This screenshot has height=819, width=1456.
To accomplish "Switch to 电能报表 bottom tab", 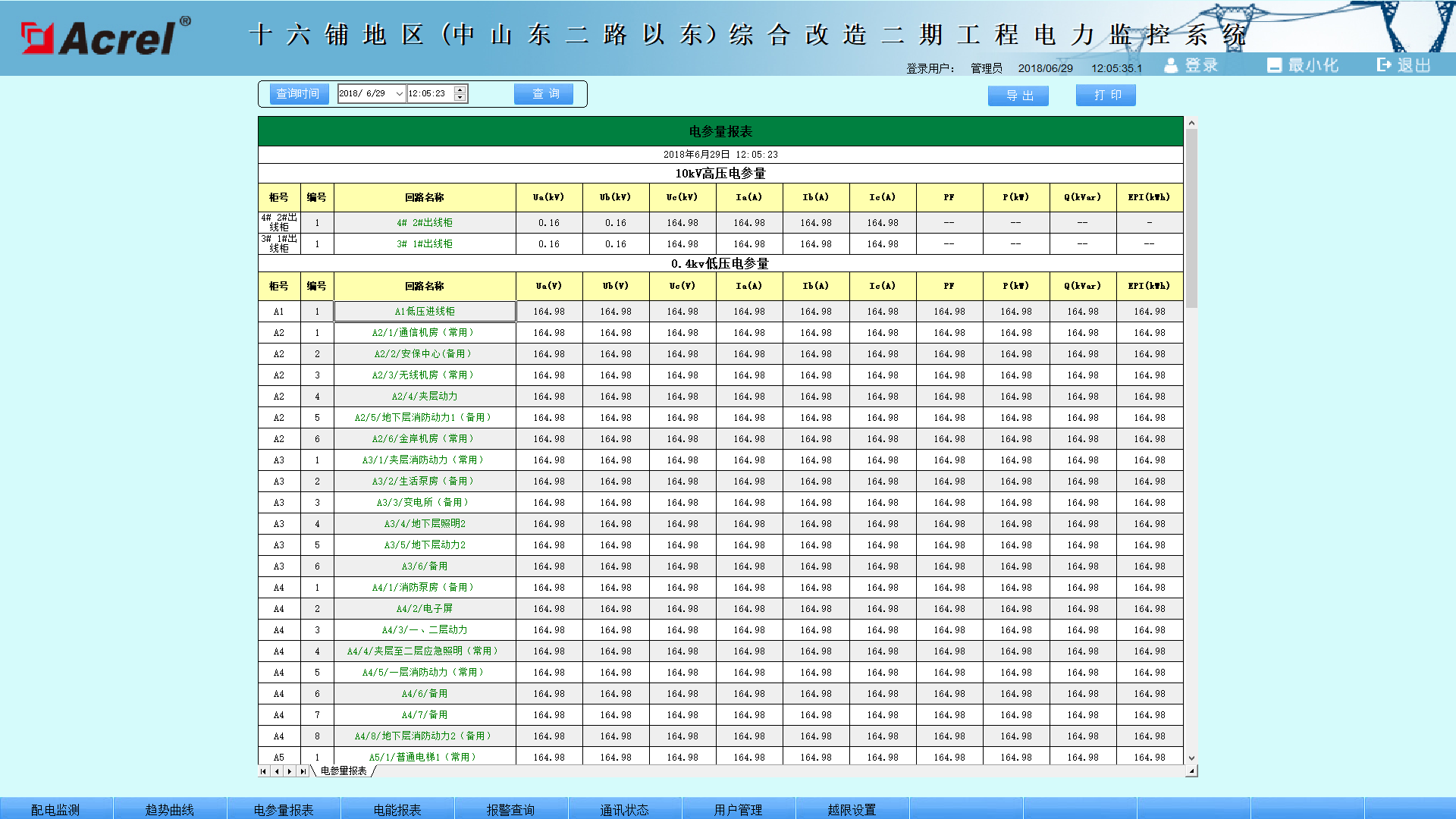I will pos(397,809).
